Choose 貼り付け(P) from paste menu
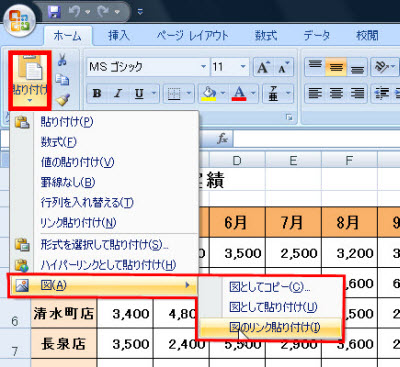Screen dimensions: 400x367 [104, 122]
